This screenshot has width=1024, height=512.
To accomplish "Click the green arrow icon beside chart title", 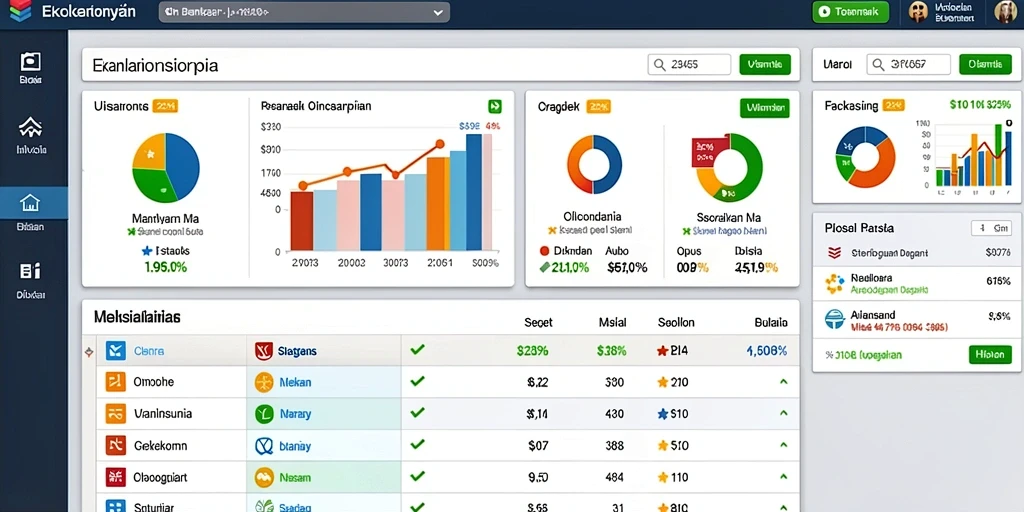I will pyautogui.click(x=494, y=106).
